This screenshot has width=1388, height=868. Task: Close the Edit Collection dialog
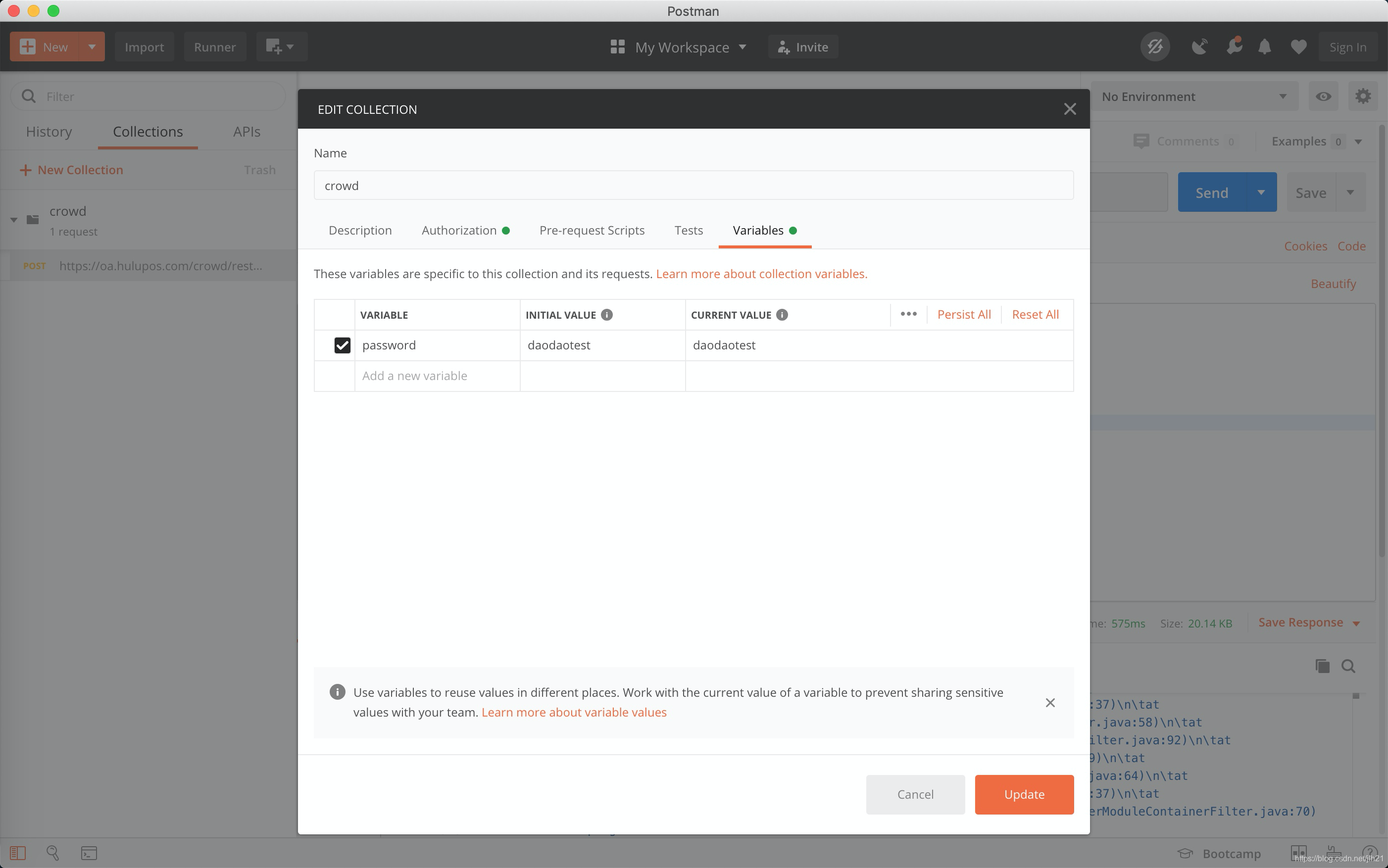click(x=1069, y=109)
